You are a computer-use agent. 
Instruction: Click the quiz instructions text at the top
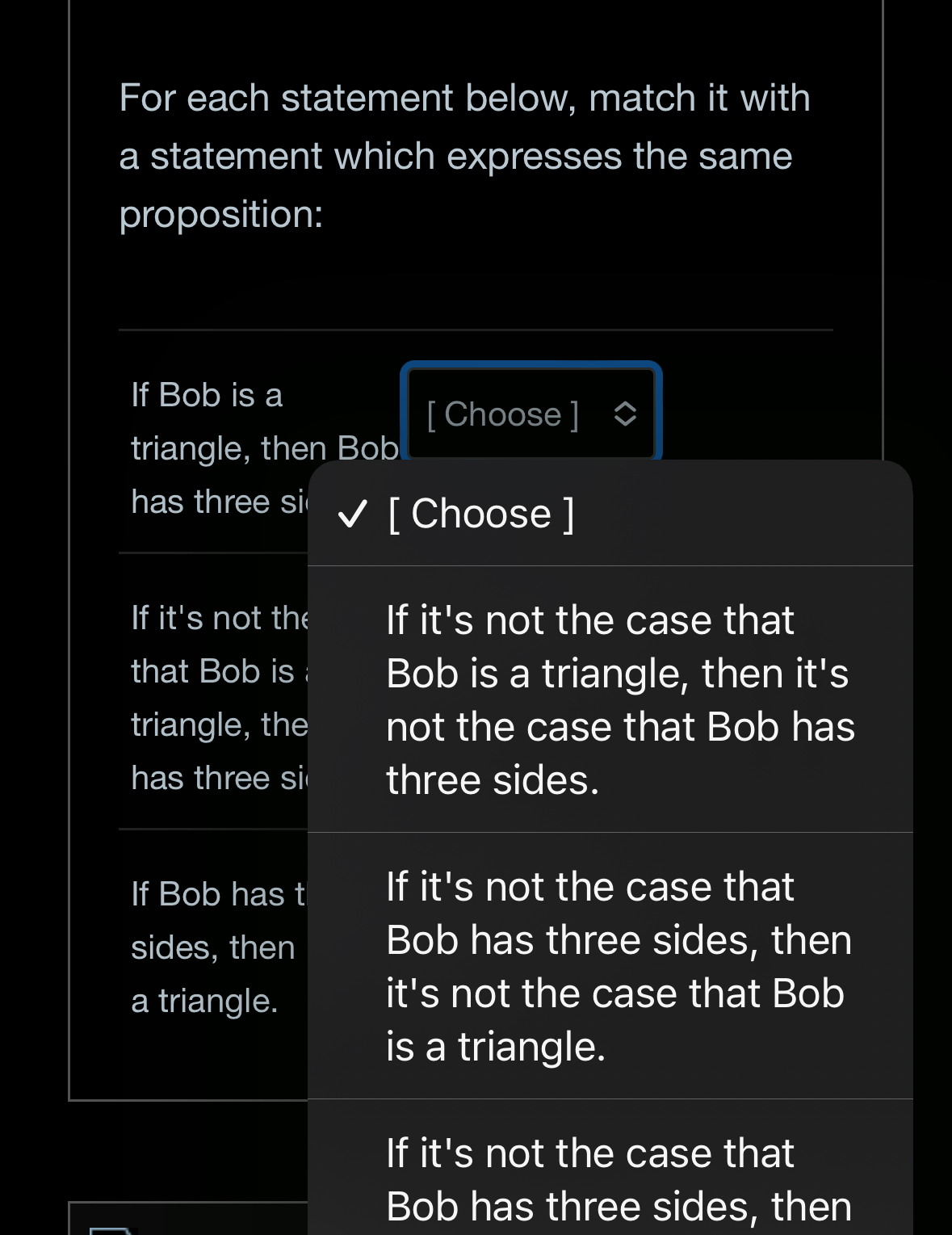464,153
